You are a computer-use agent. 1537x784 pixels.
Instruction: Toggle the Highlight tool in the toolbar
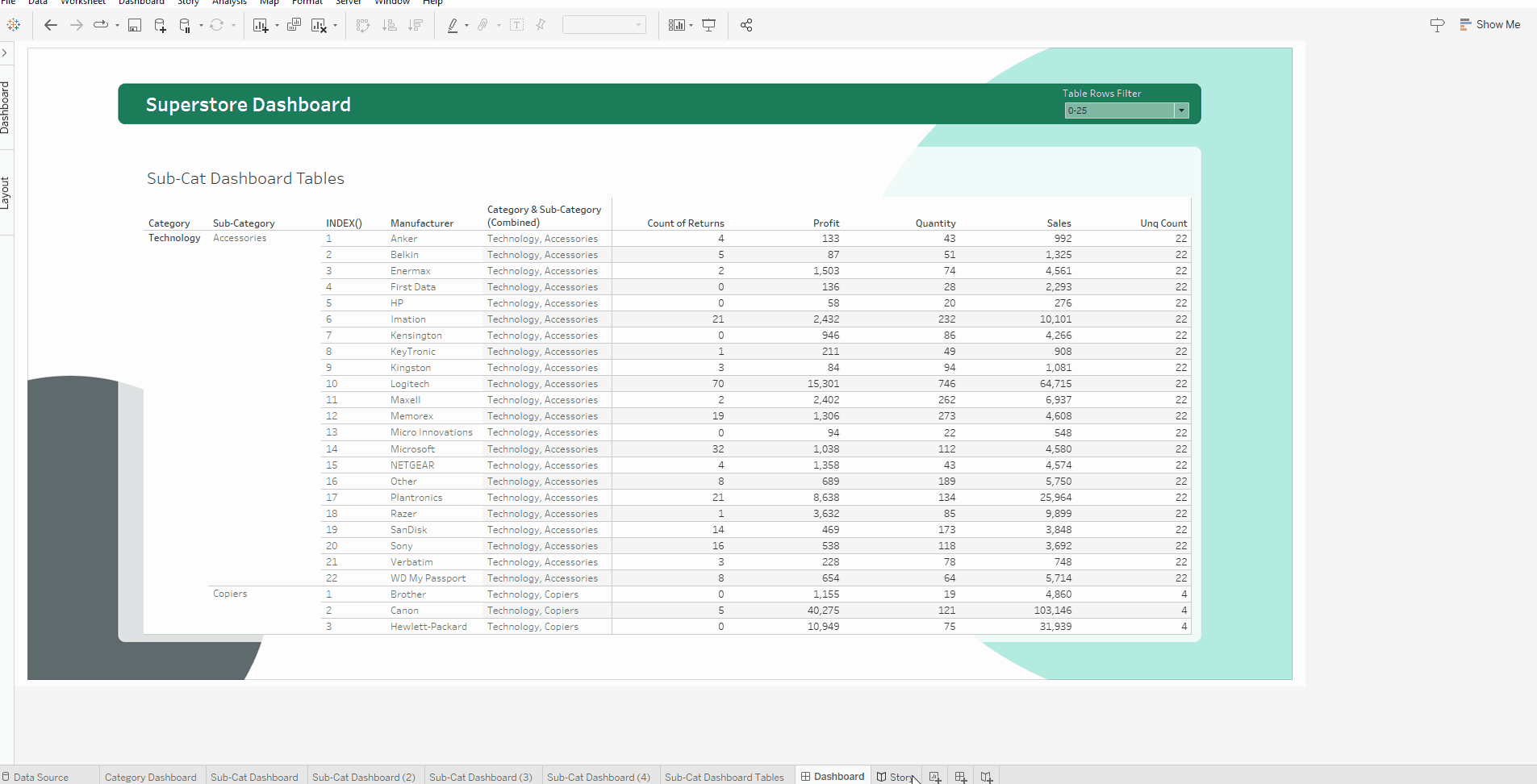tap(453, 25)
